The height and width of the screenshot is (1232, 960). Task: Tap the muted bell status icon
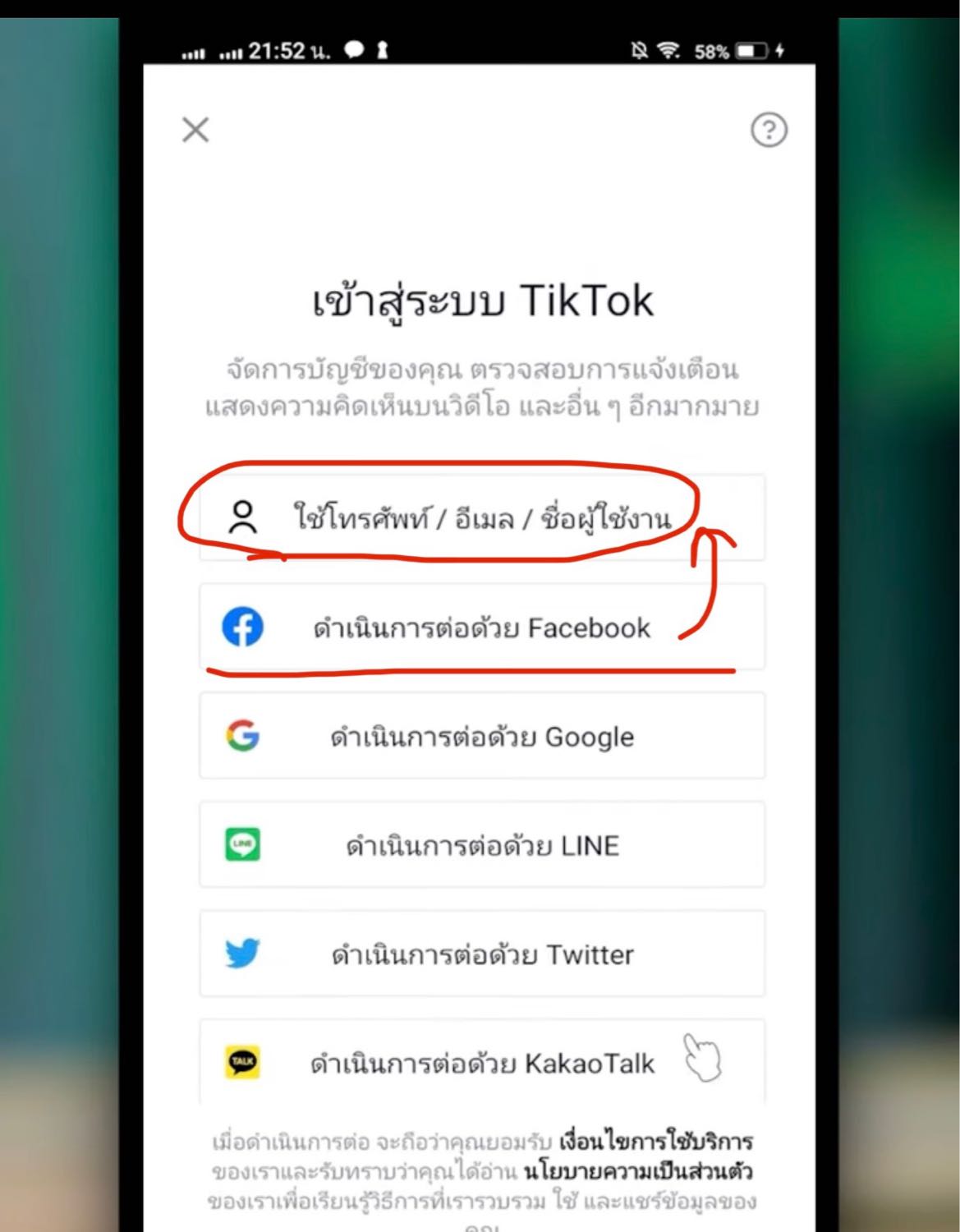pyautogui.click(x=639, y=52)
